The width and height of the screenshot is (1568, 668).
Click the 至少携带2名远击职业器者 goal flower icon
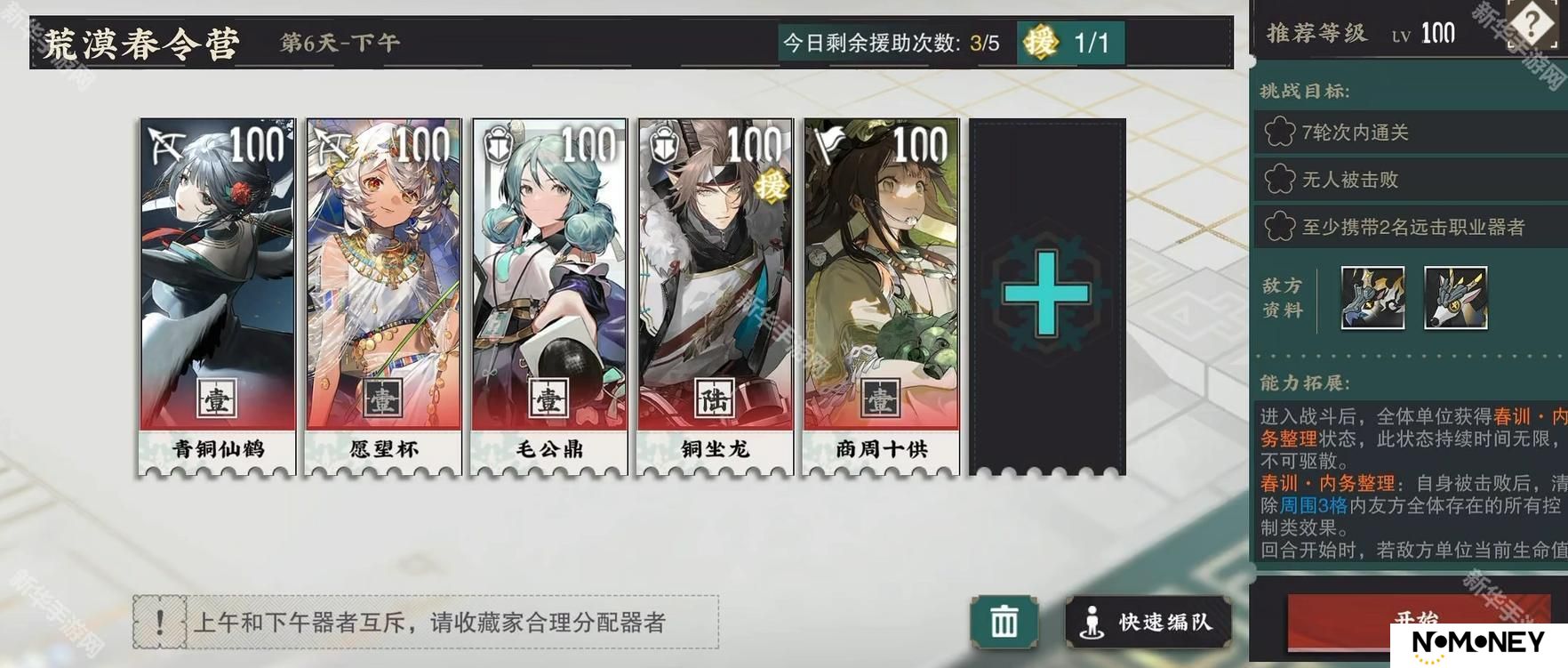1280,227
